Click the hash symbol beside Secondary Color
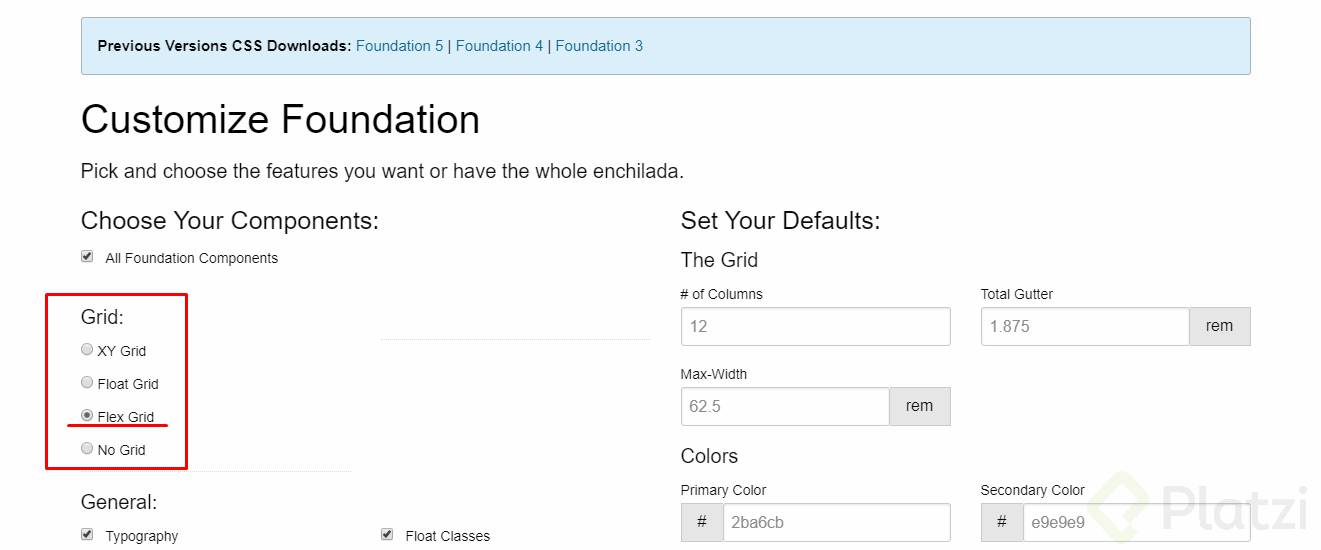This screenshot has height=550, width=1321. click(x=1002, y=522)
